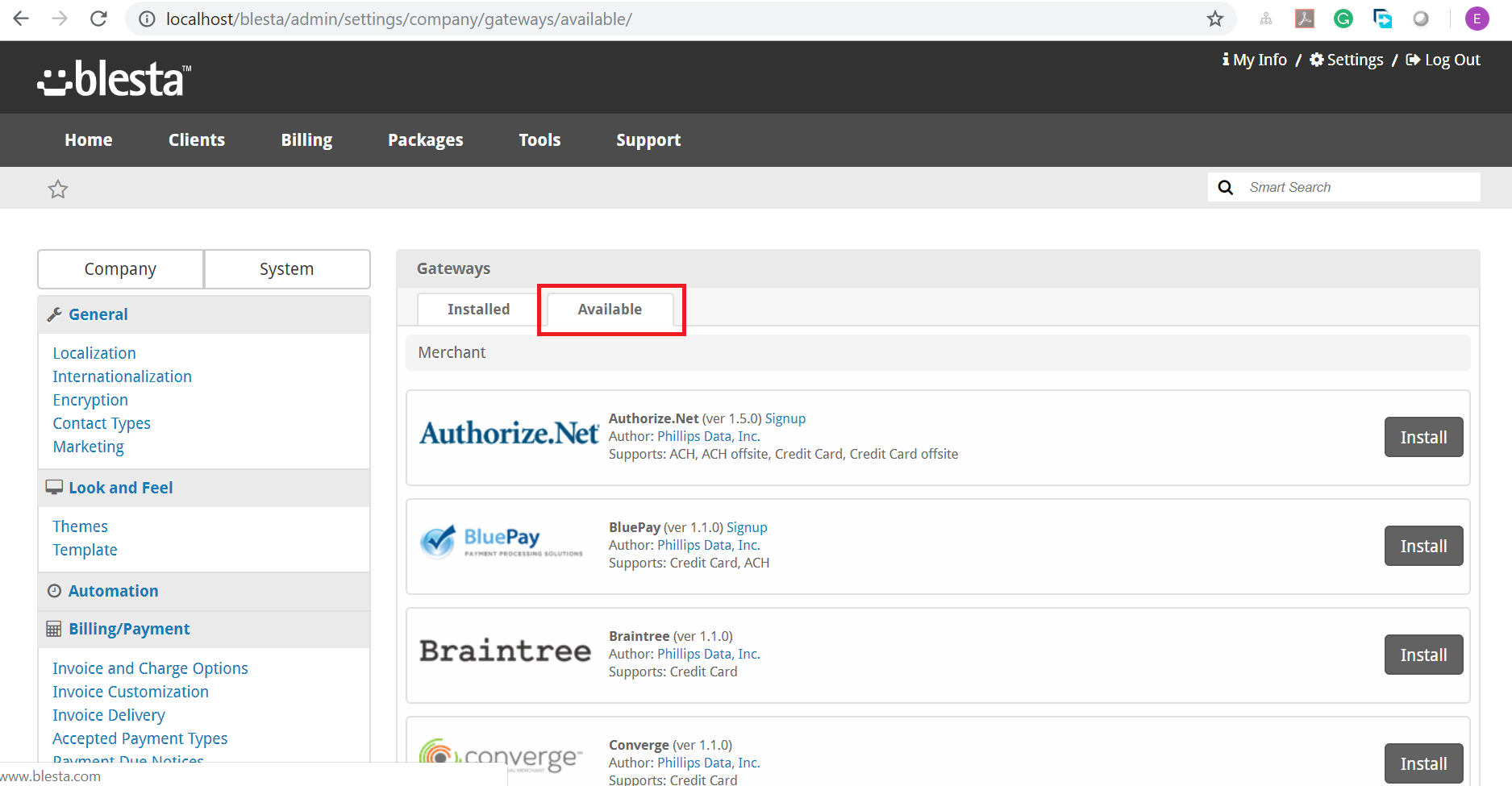This screenshot has width=1512, height=786.
Task: Open Phillips Data, Inc. link under Authorize.Net
Action: (709, 436)
